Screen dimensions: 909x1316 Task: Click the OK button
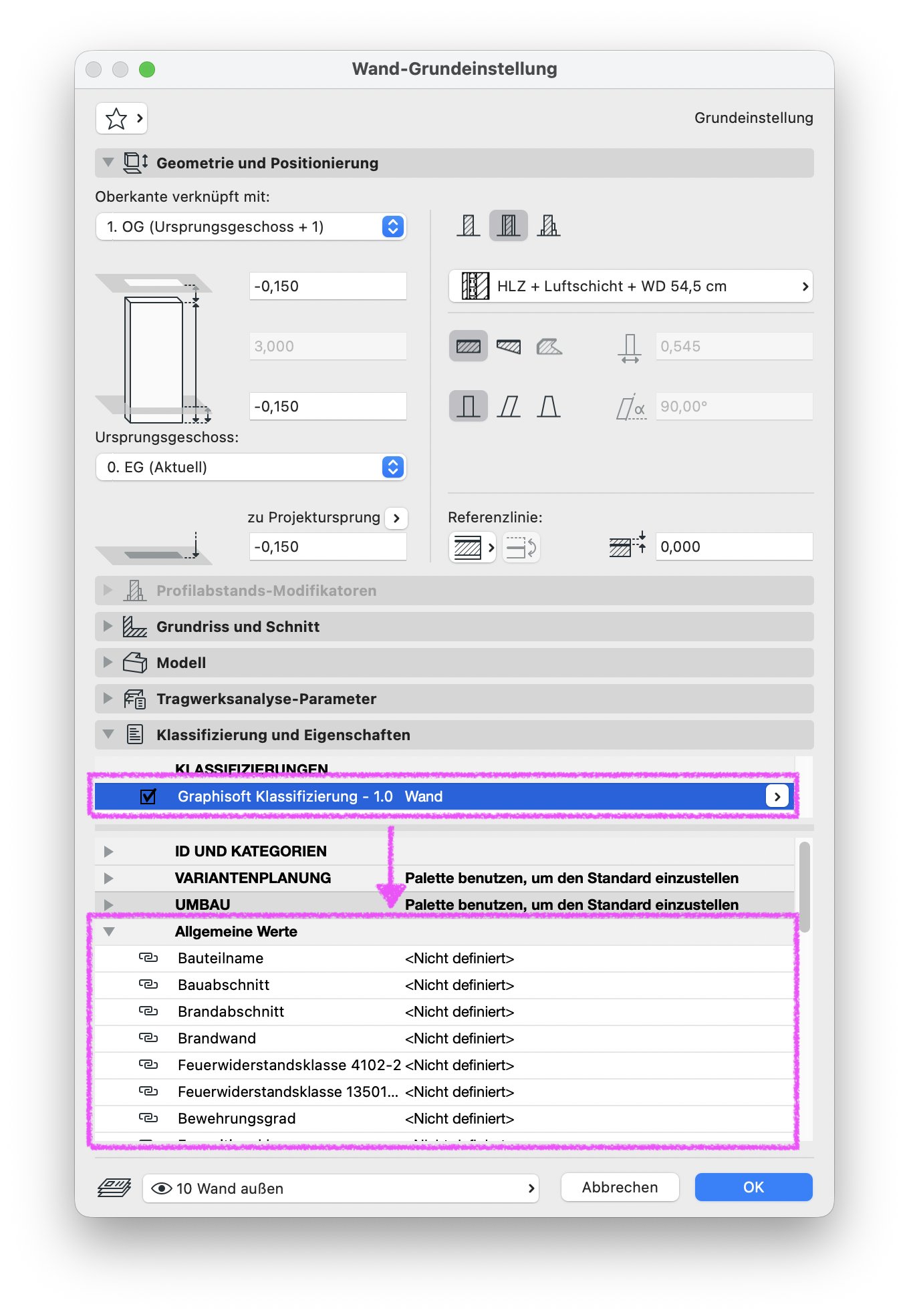pyautogui.click(x=754, y=1187)
